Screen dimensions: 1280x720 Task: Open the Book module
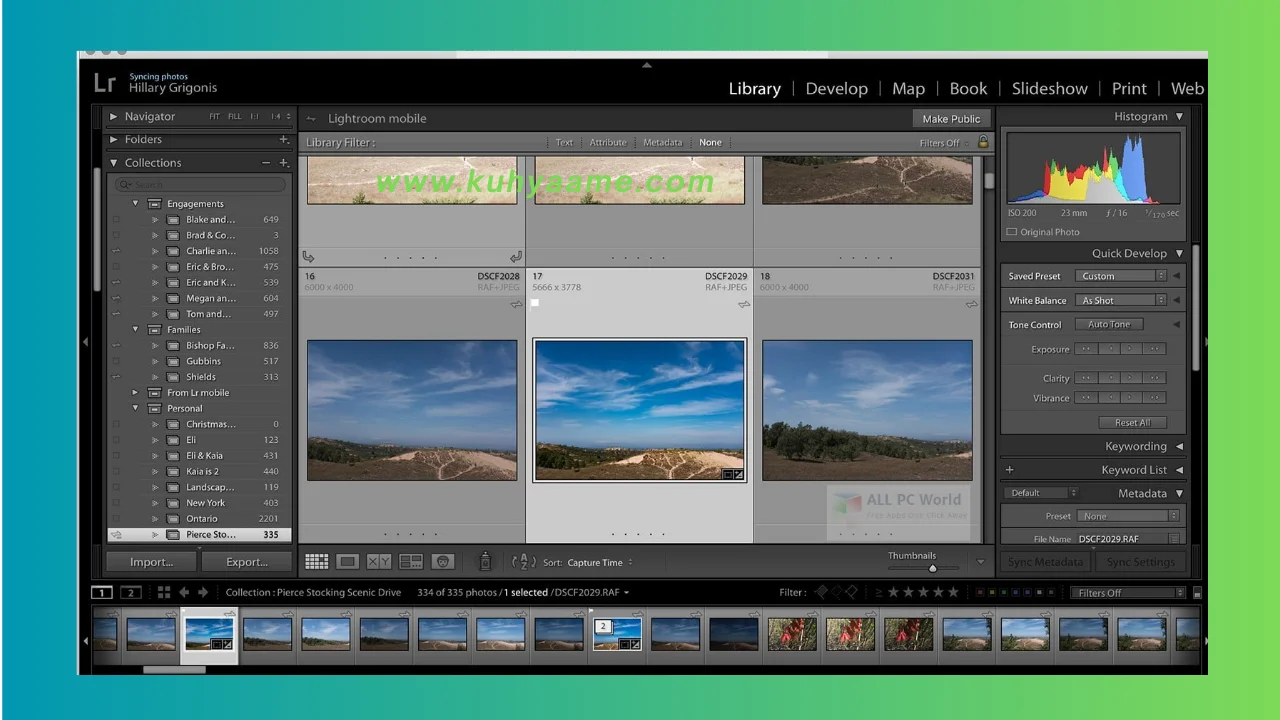click(x=968, y=89)
